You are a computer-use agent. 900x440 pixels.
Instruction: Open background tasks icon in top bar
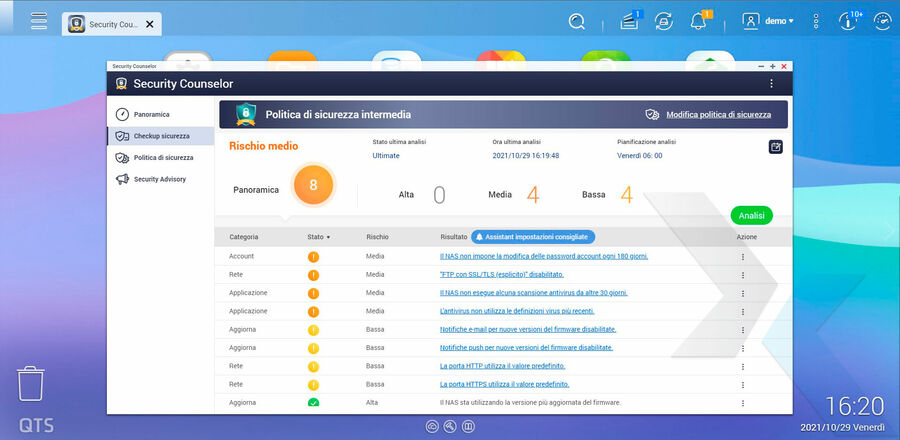tap(629, 21)
